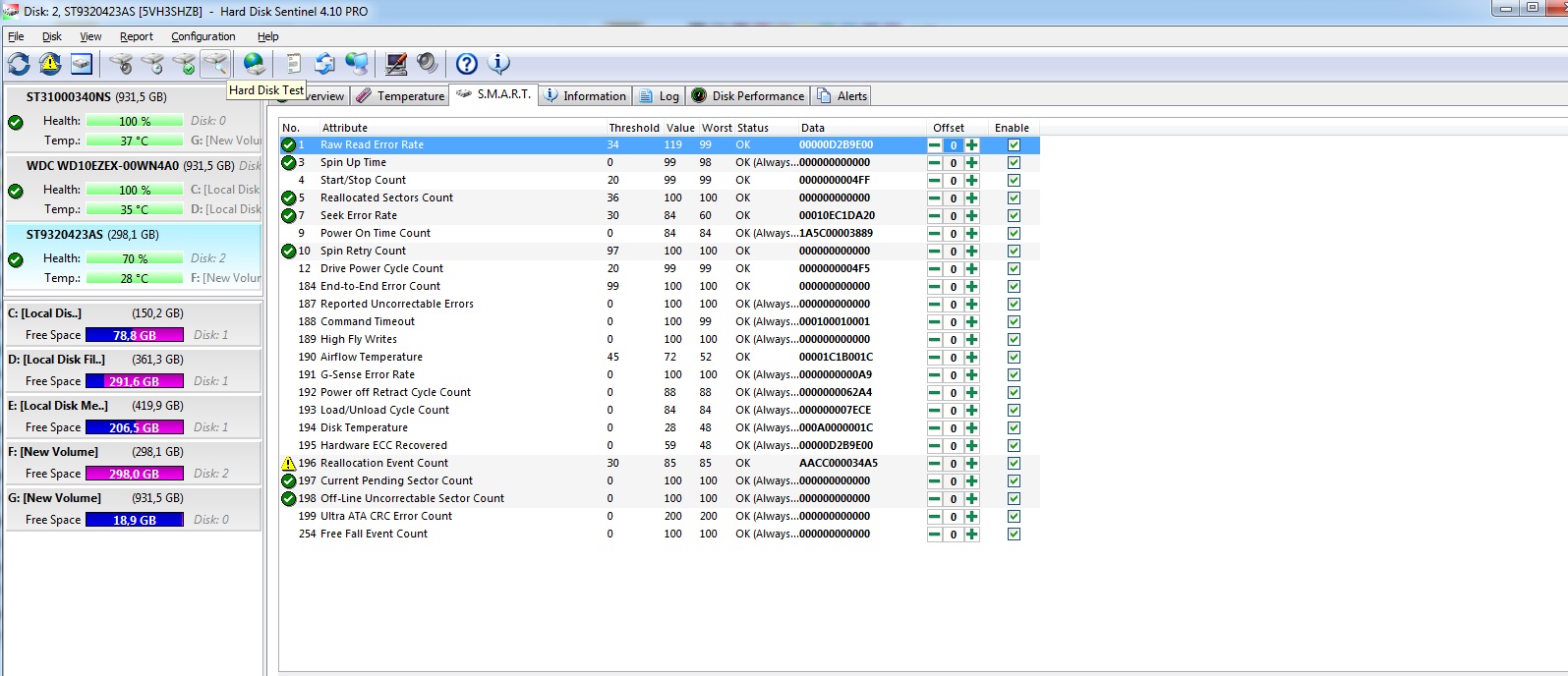Click the F: drive free space bar 298,0 GB

click(x=135, y=474)
